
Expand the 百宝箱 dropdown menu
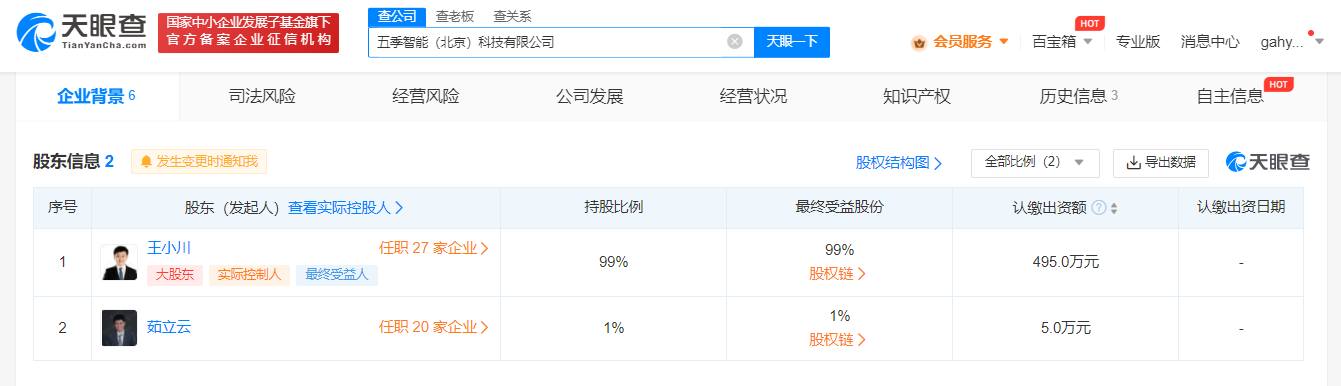pyautogui.click(x=1087, y=42)
